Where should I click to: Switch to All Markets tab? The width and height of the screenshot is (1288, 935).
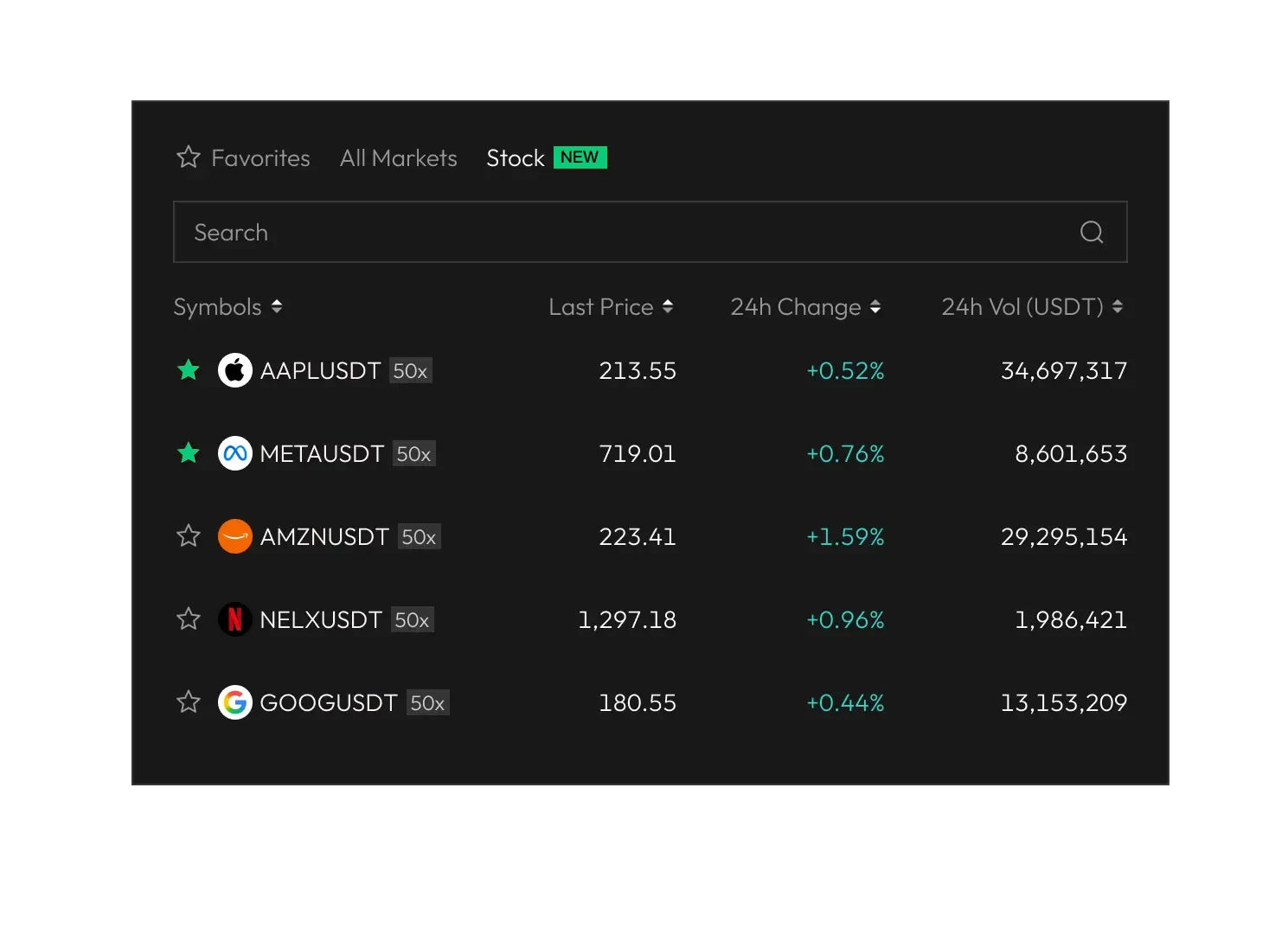click(x=398, y=158)
